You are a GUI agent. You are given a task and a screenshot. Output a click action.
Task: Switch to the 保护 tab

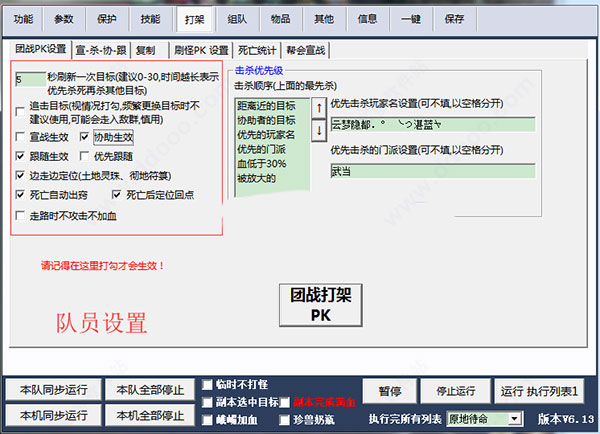(106, 19)
